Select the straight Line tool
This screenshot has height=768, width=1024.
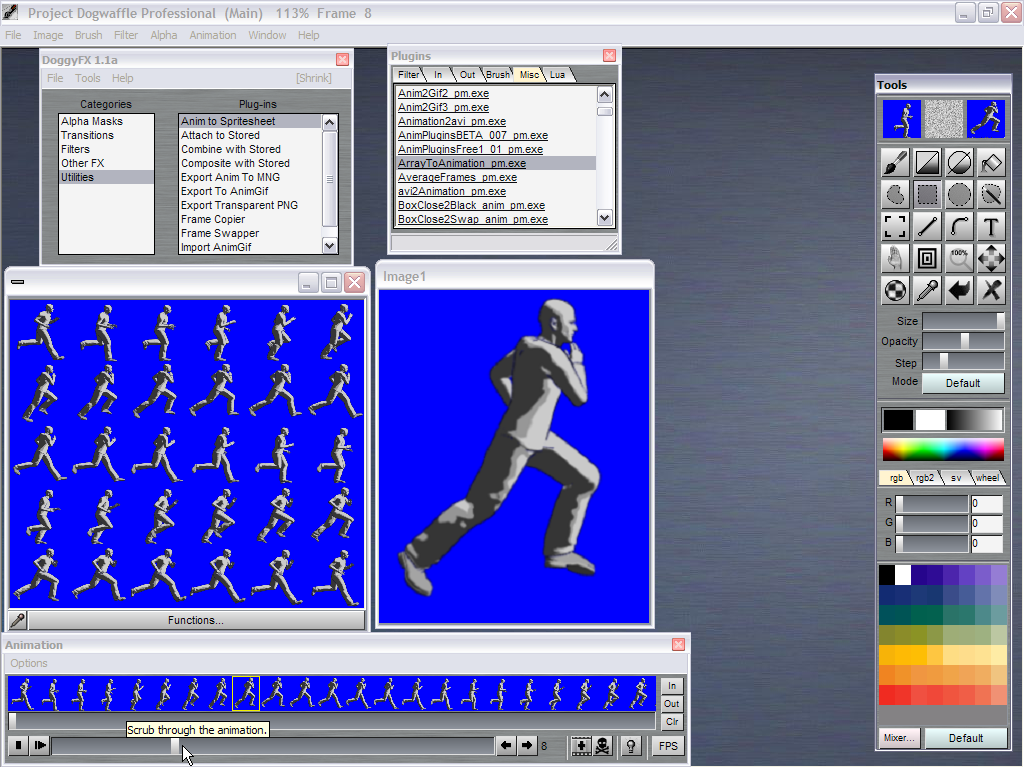click(927, 227)
